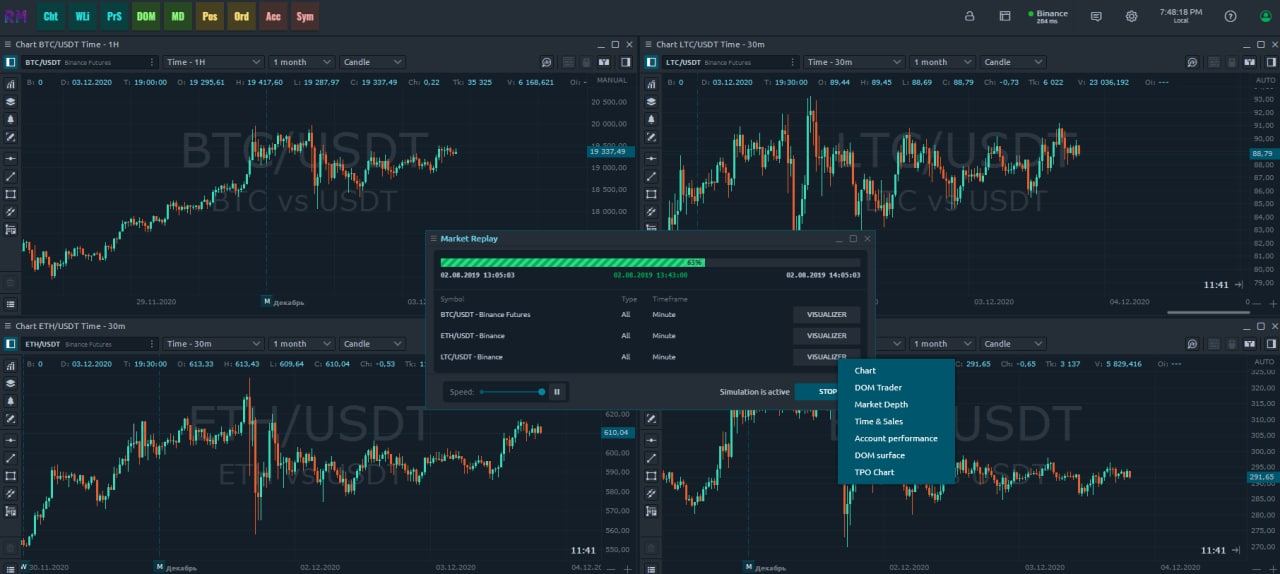Jump to latest bar in LTC/USDT chart
Image resolution: width=1280 pixels, height=574 pixels.
(1239, 285)
